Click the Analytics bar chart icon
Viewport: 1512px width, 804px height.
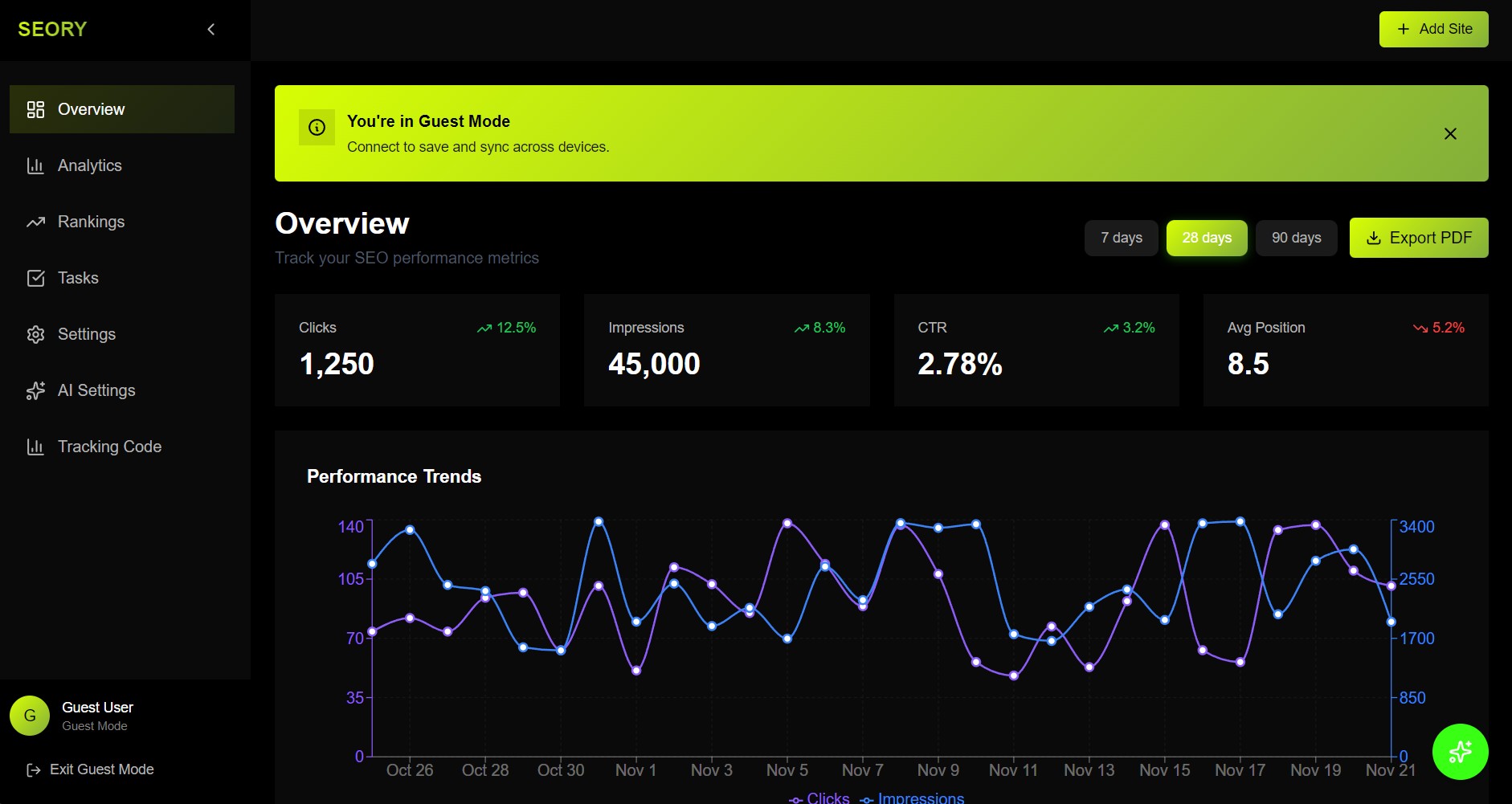35,165
